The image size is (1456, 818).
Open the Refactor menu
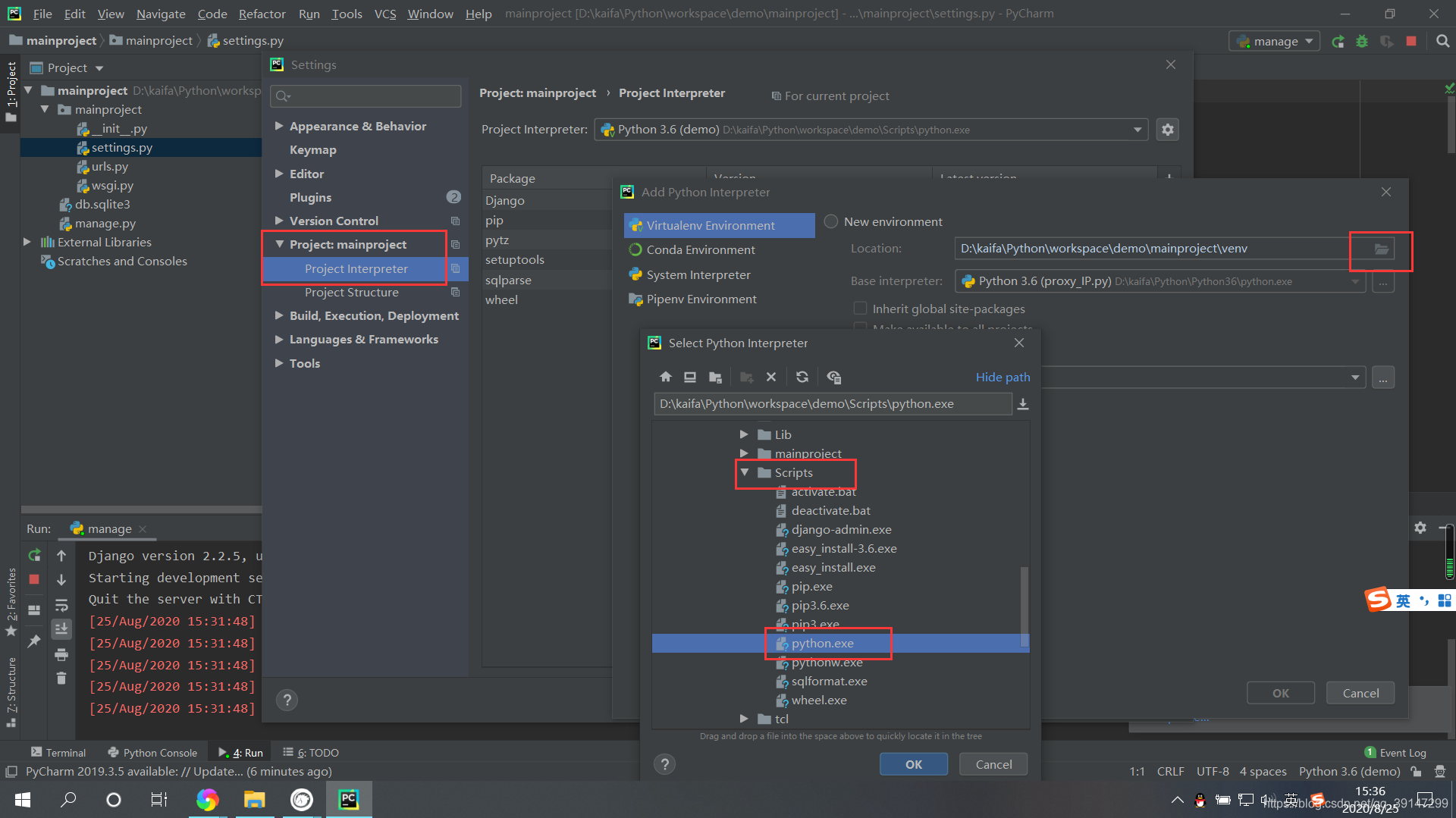262,14
